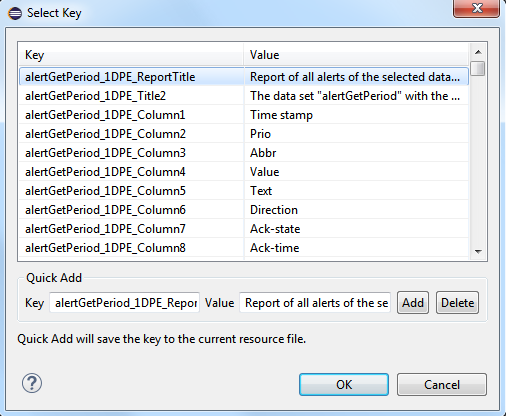The height and width of the screenshot is (416, 506).
Task: Click into the Quick Add Value field
Action: pos(315,303)
